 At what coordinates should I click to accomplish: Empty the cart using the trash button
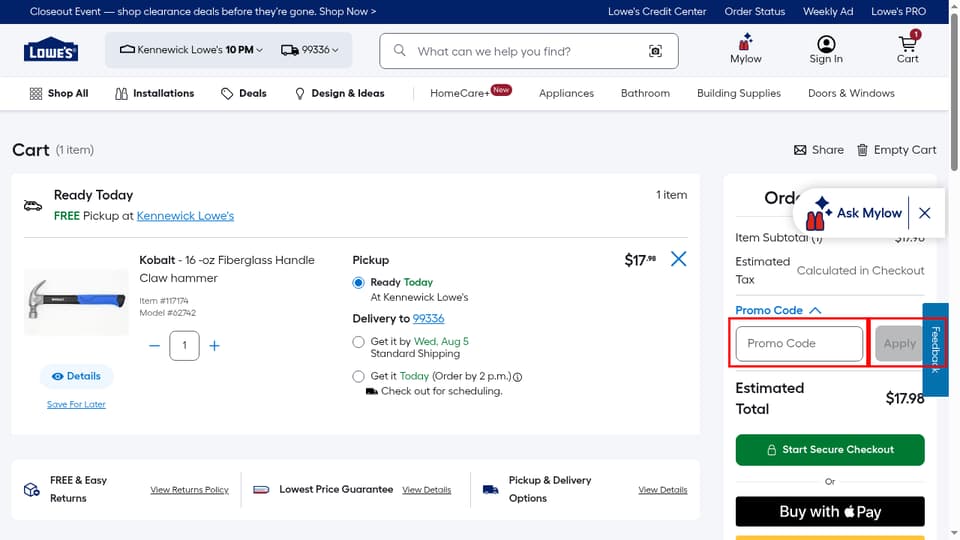tap(896, 150)
